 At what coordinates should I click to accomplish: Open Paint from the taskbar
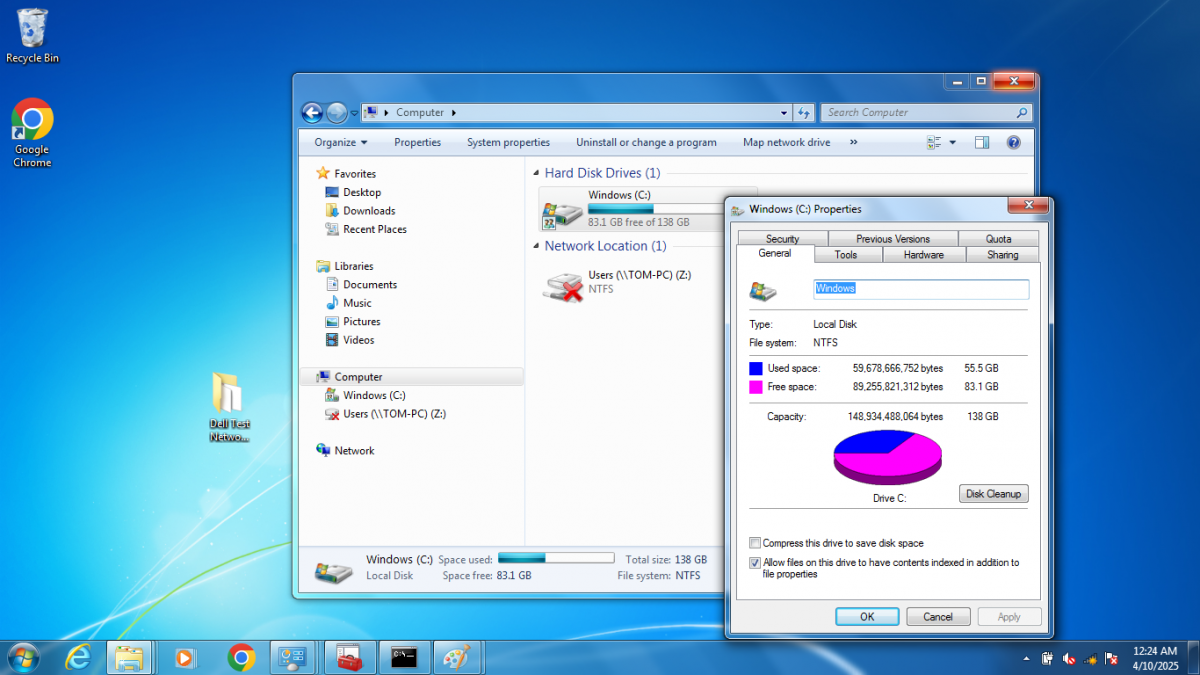coord(457,657)
